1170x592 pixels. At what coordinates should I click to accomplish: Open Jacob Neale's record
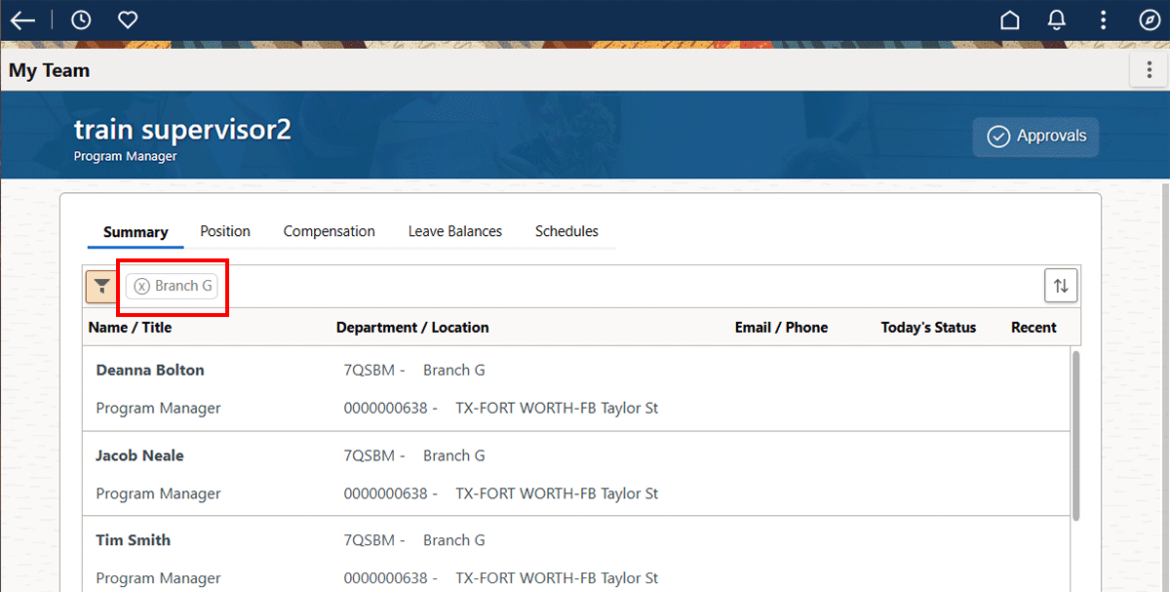point(139,455)
